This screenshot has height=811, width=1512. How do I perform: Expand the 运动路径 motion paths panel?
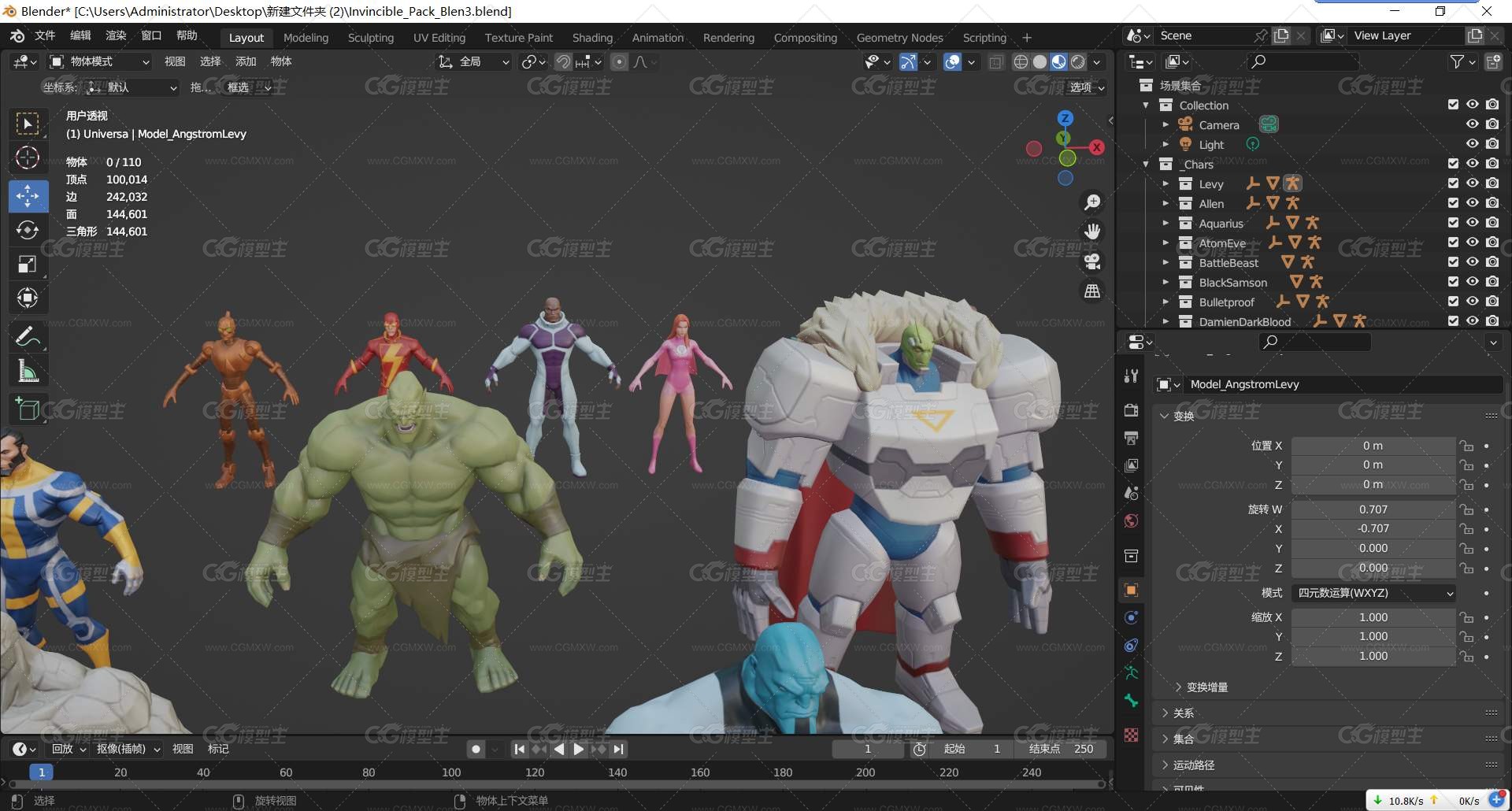pyautogui.click(x=1188, y=765)
